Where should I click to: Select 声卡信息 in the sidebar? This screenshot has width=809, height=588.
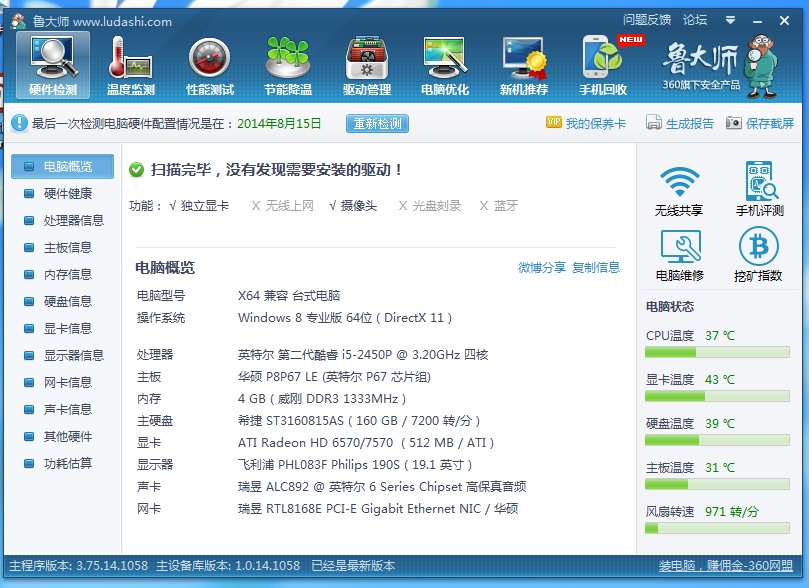click(62, 410)
